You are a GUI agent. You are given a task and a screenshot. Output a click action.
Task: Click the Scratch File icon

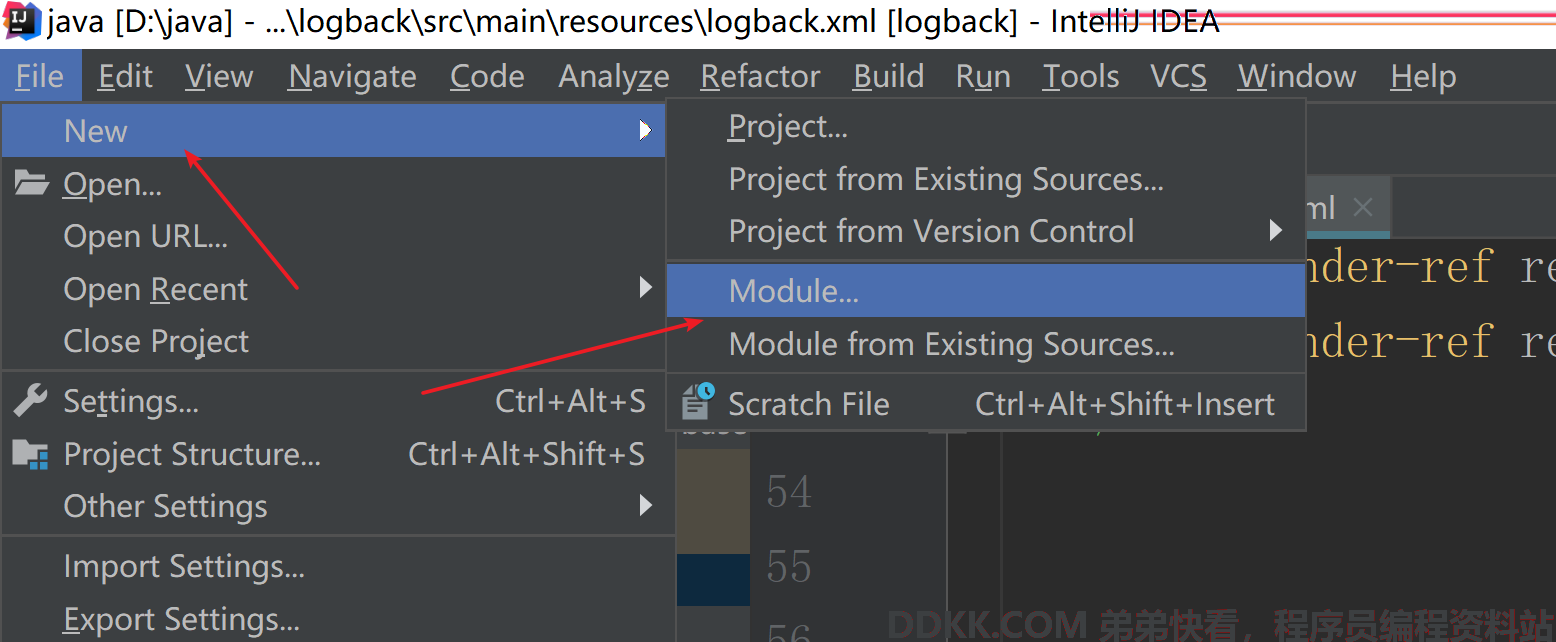697,402
